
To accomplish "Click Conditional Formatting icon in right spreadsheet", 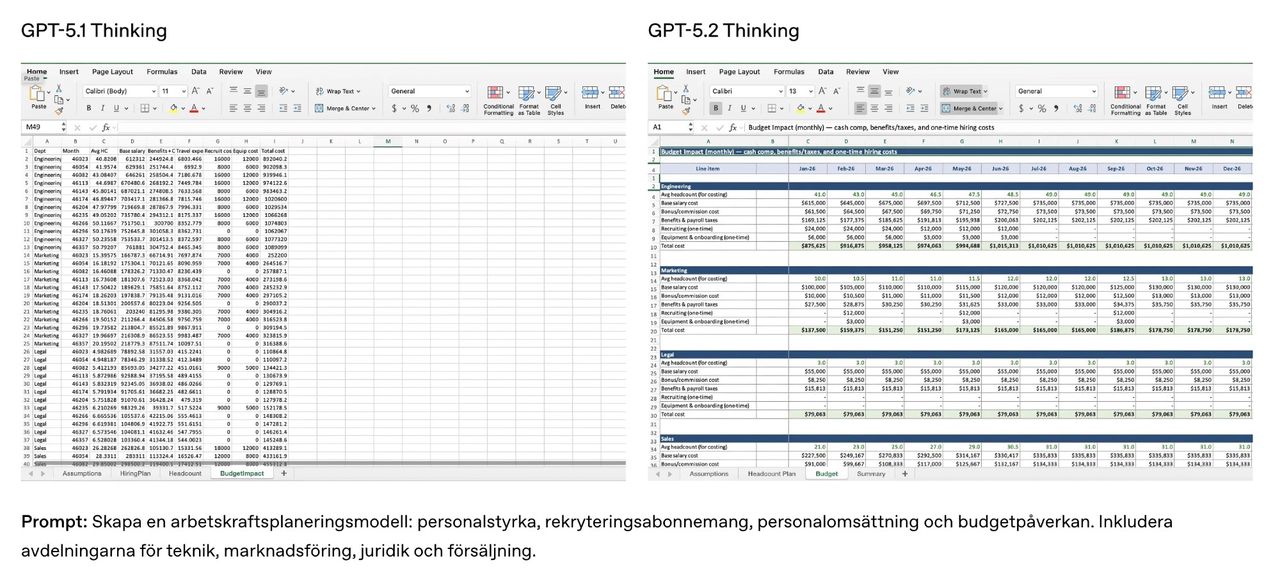I will coord(1125,91).
